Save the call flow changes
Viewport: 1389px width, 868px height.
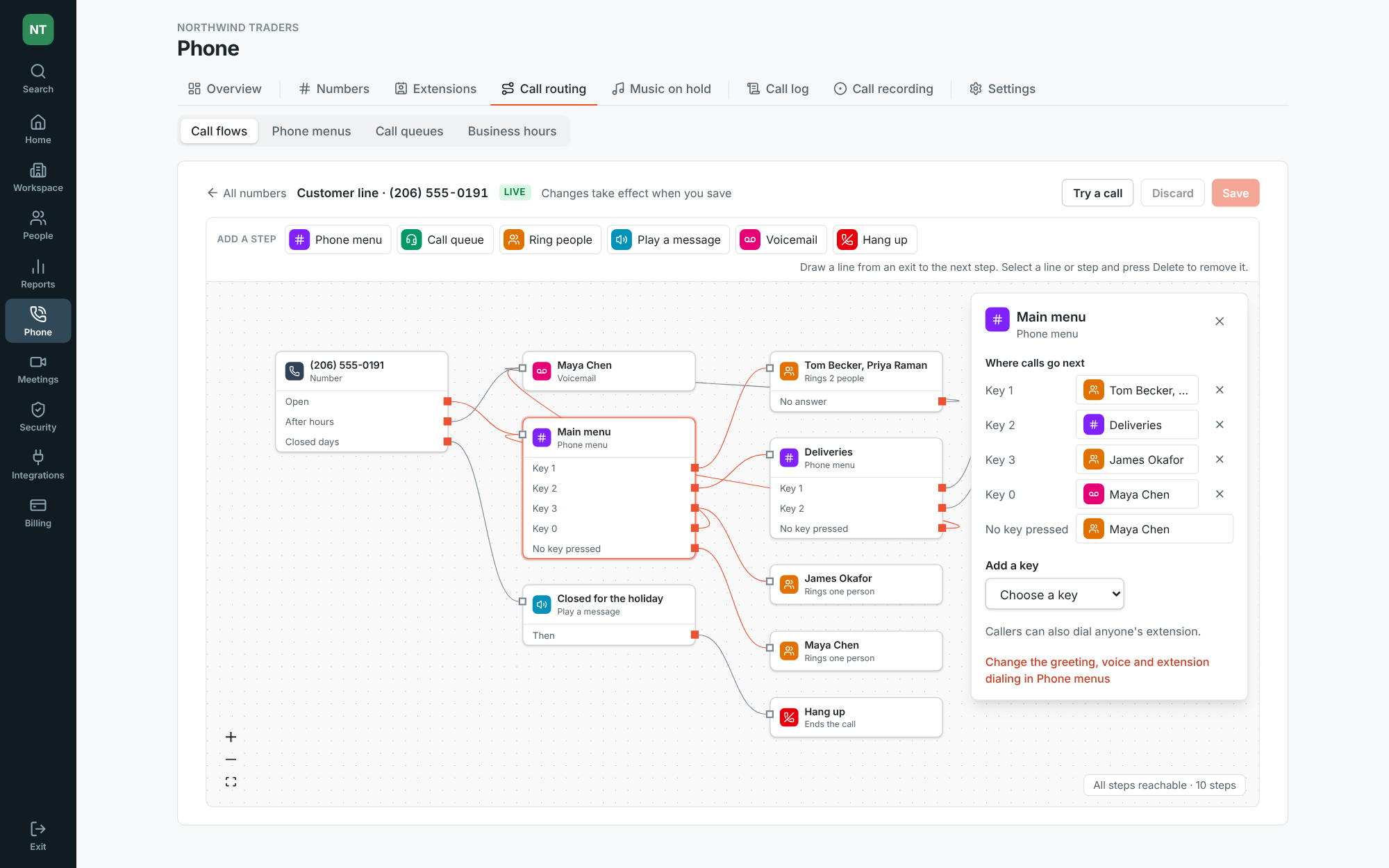click(x=1235, y=193)
